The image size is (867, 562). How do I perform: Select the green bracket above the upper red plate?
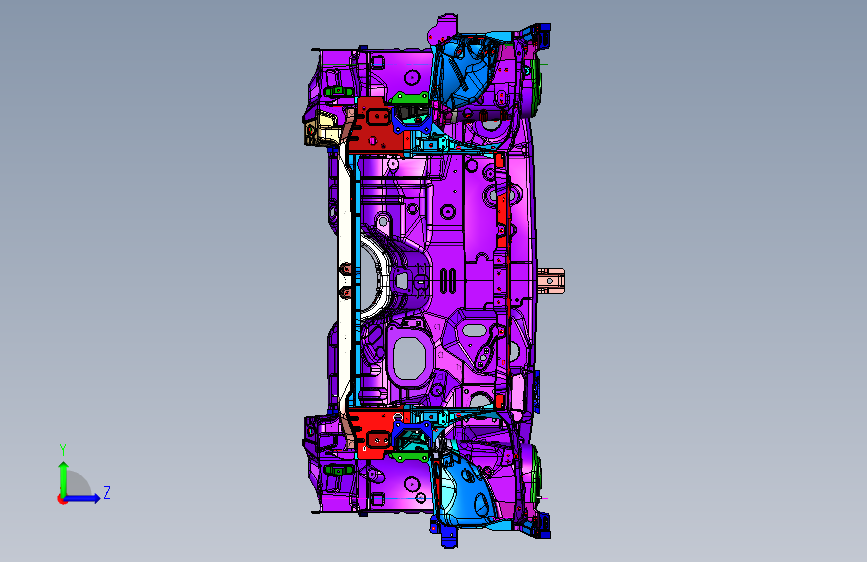[410, 98]
